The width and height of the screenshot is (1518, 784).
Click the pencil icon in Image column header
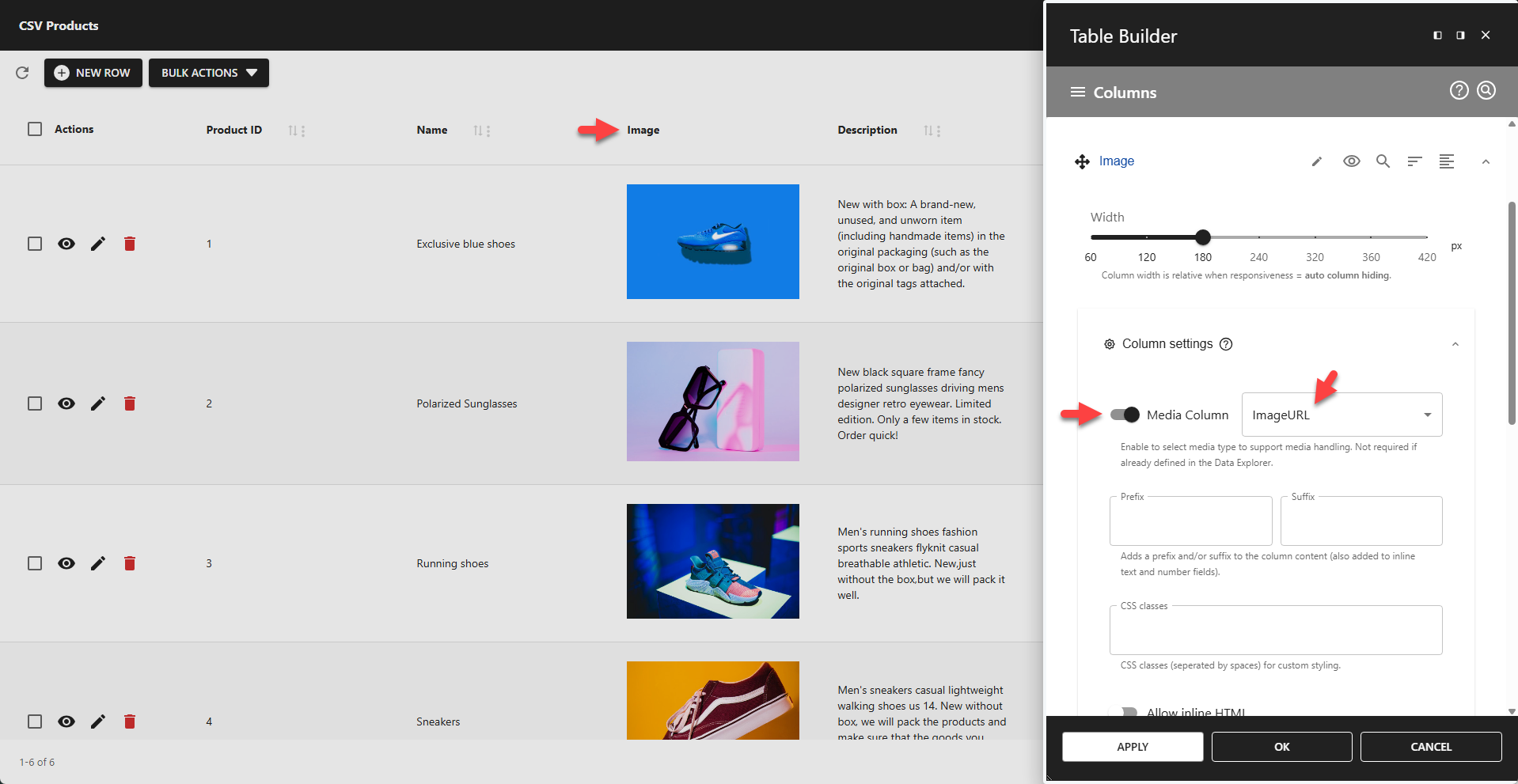tap(1317, 161)
